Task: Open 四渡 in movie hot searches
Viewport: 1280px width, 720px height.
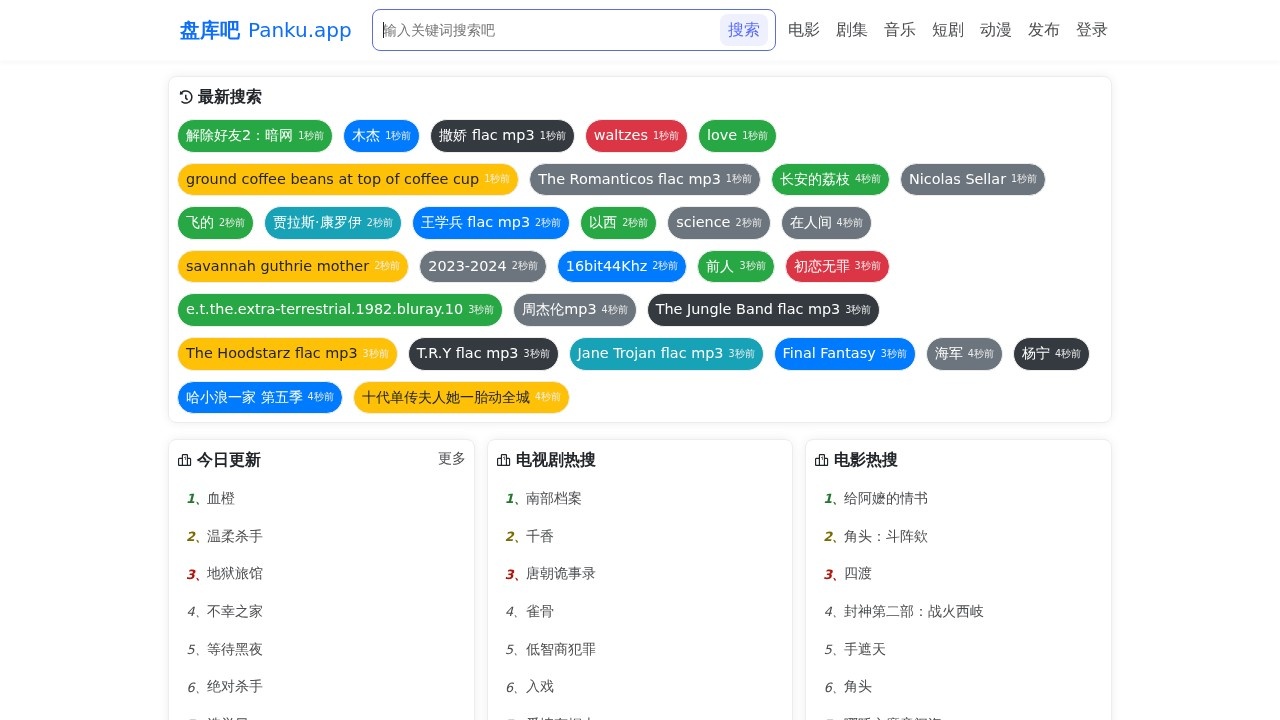Action: click(x=858, y=573)
